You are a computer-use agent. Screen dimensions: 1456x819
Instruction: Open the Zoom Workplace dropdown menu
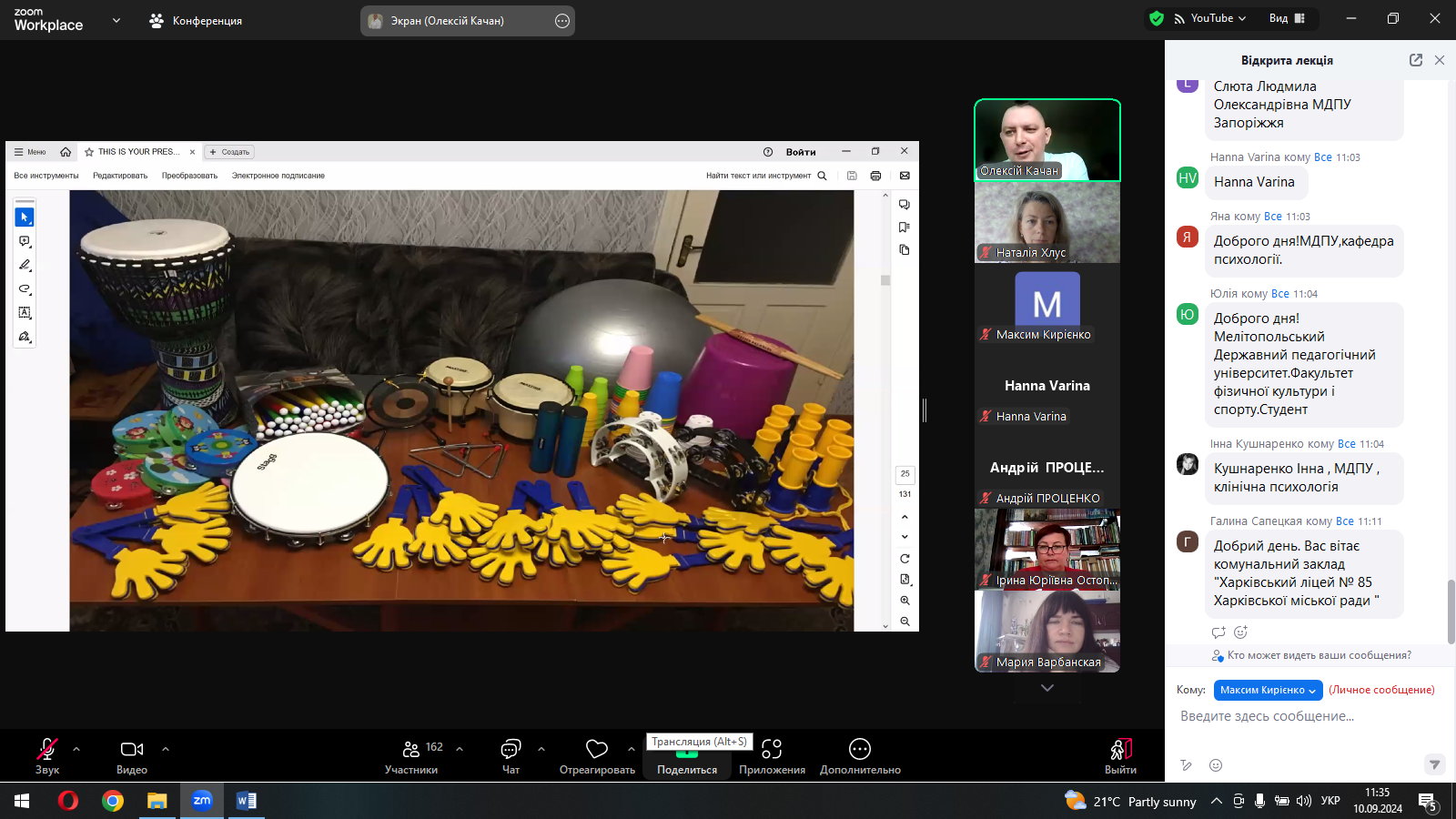coord(116,20)
